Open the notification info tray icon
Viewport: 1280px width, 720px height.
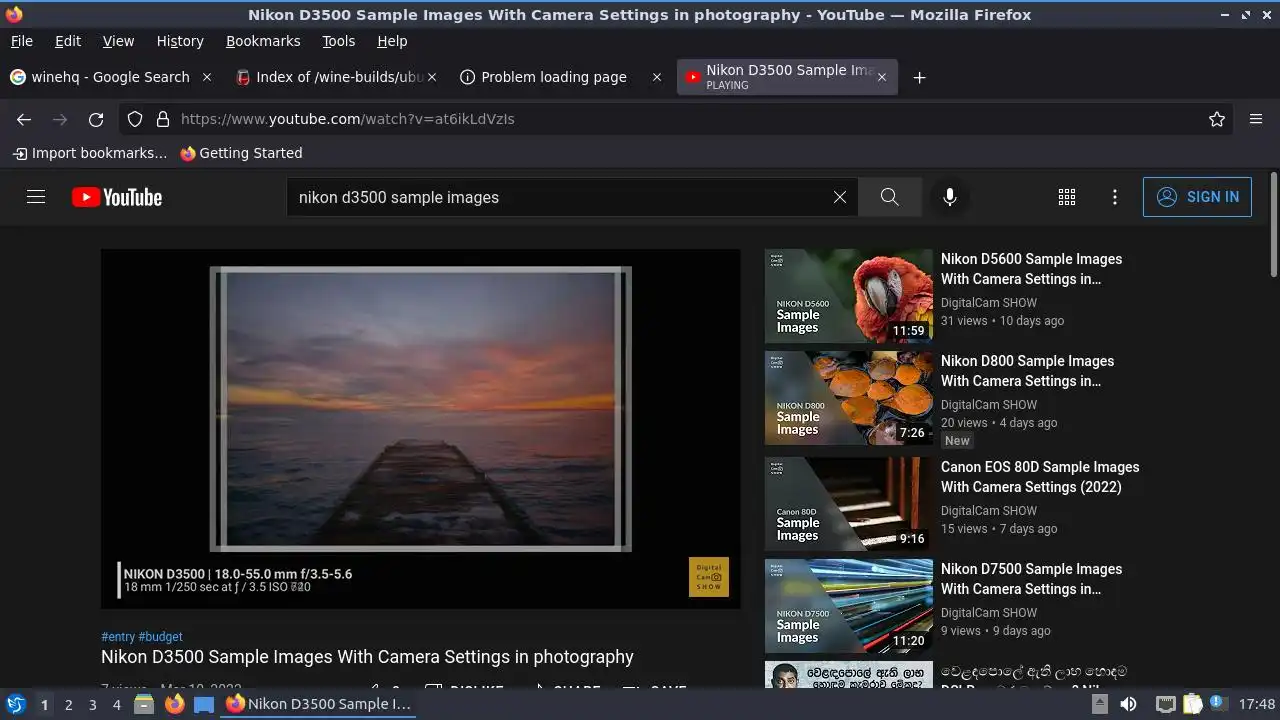[x=1219, y=704]
